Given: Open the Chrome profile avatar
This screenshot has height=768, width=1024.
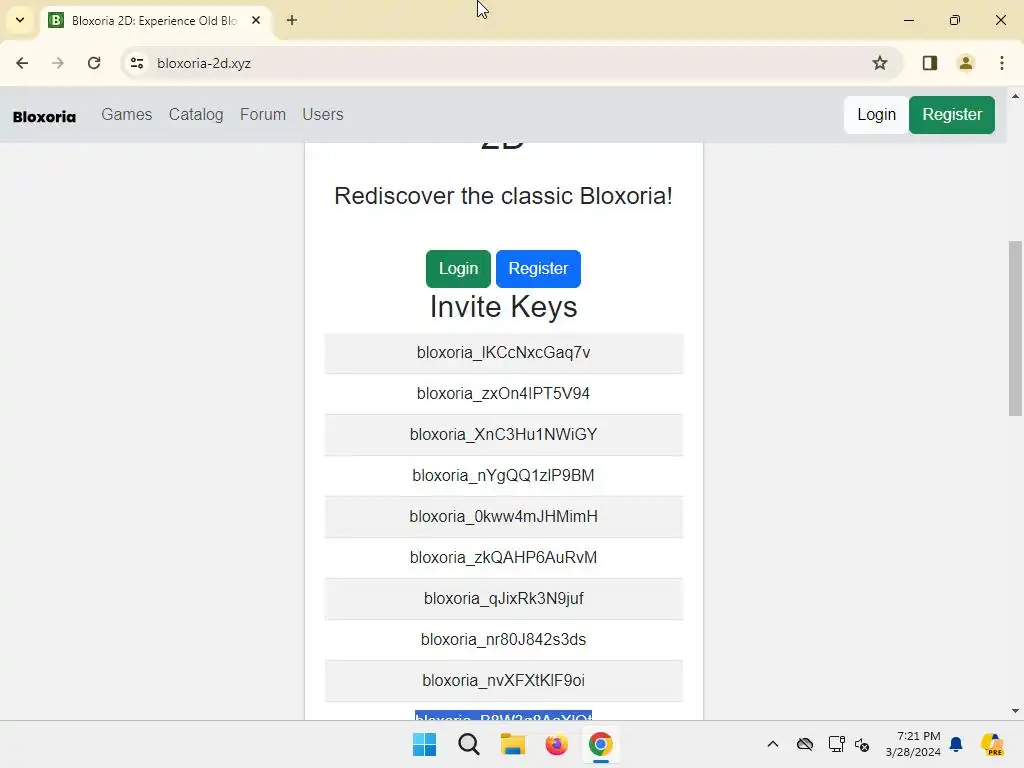Looking at the screenshot, I should 966,63.
